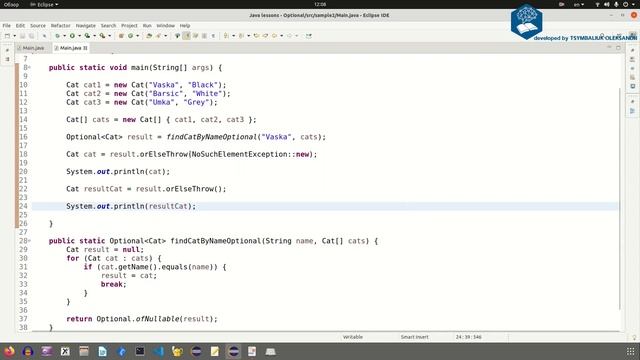Screen dimensions: 640x360
Task: Click cursor position 24:39:546 in status bar
Action: pos(469,337)
